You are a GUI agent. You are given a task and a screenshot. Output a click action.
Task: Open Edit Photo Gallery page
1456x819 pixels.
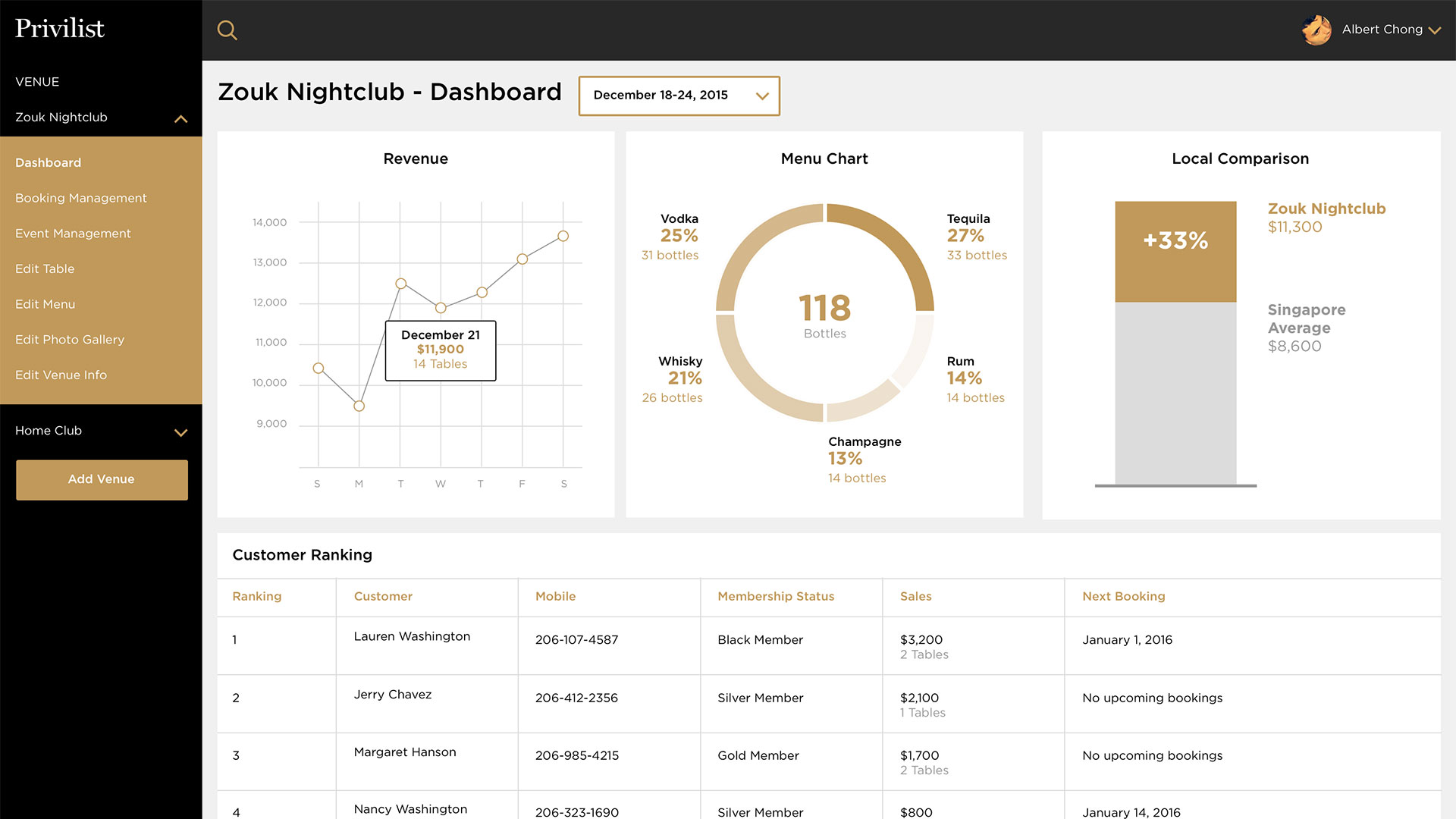click(70, 340)
